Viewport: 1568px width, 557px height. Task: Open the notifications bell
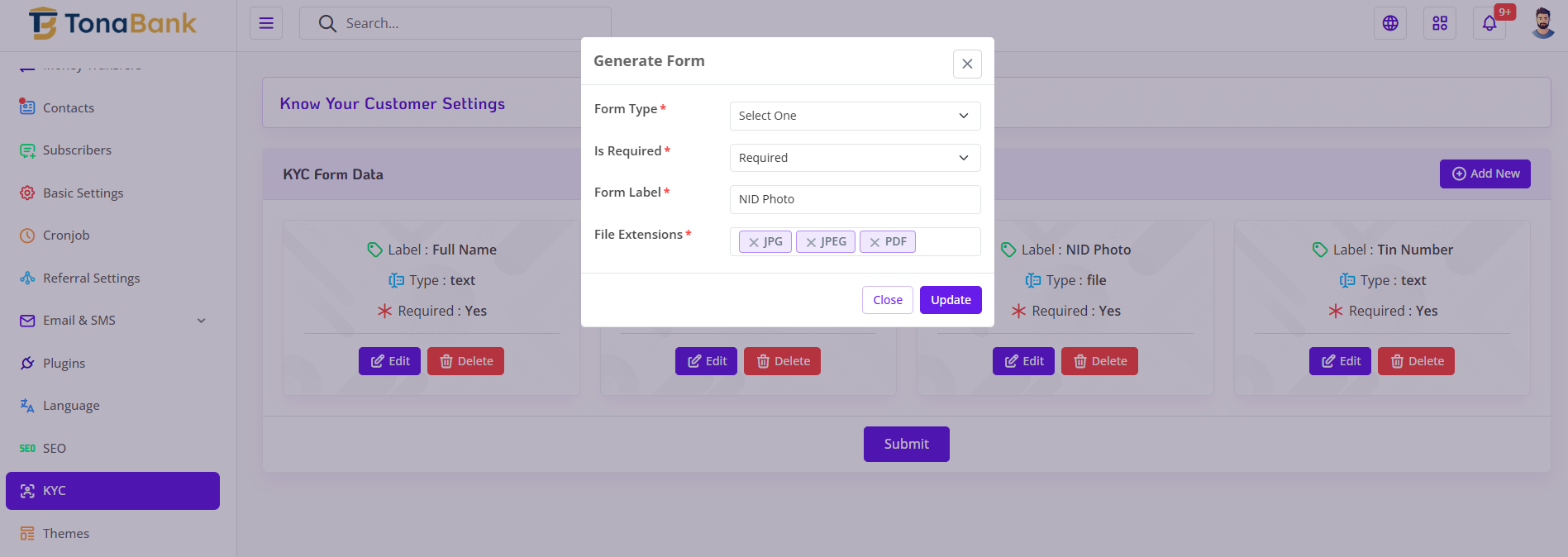tap(1489, 23)
